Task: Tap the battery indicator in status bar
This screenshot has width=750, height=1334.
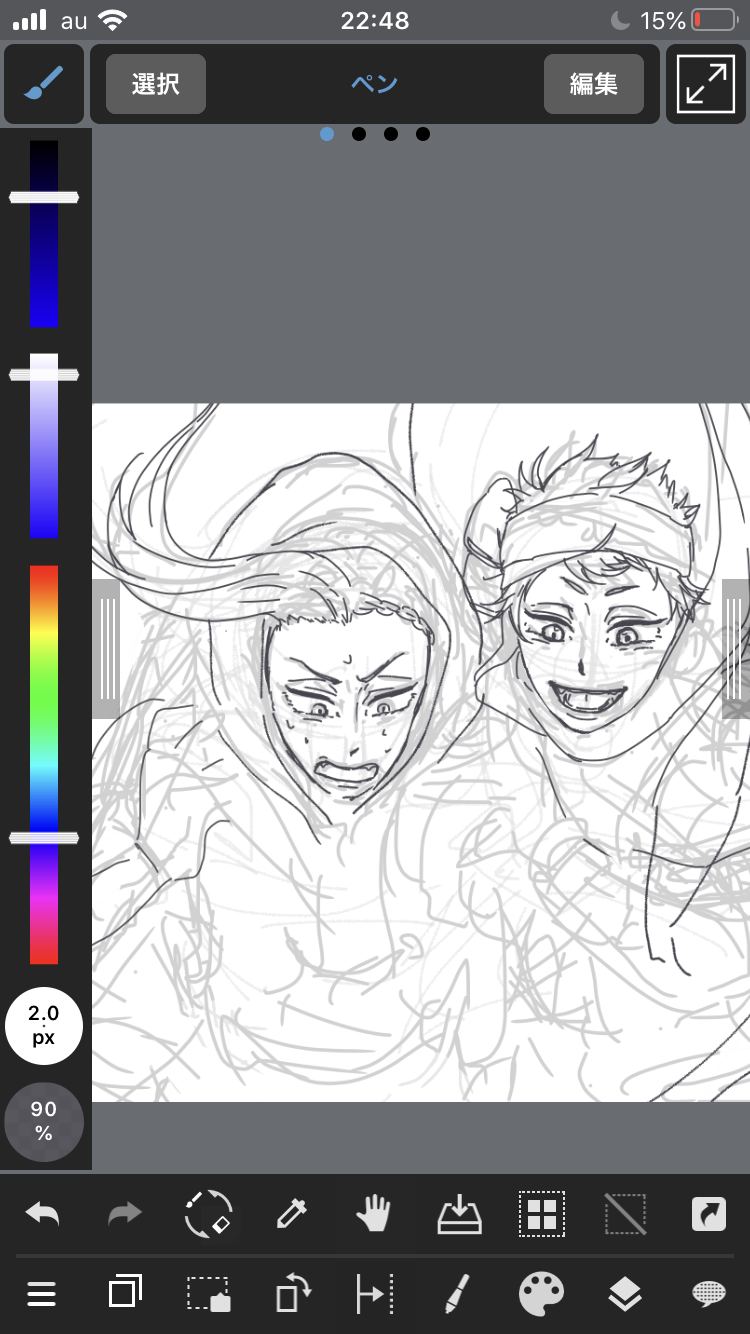Action: pos(713,20)
